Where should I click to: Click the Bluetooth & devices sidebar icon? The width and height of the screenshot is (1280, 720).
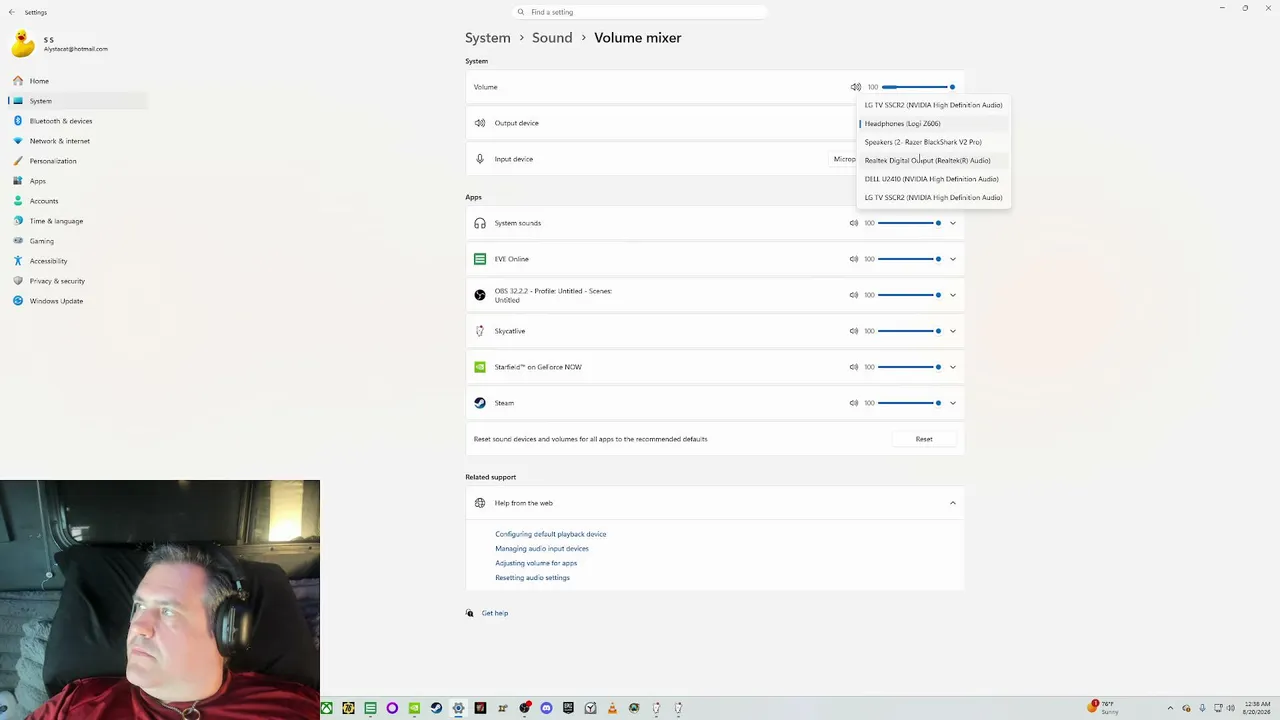pyautogui.click(x=18, y=121)
